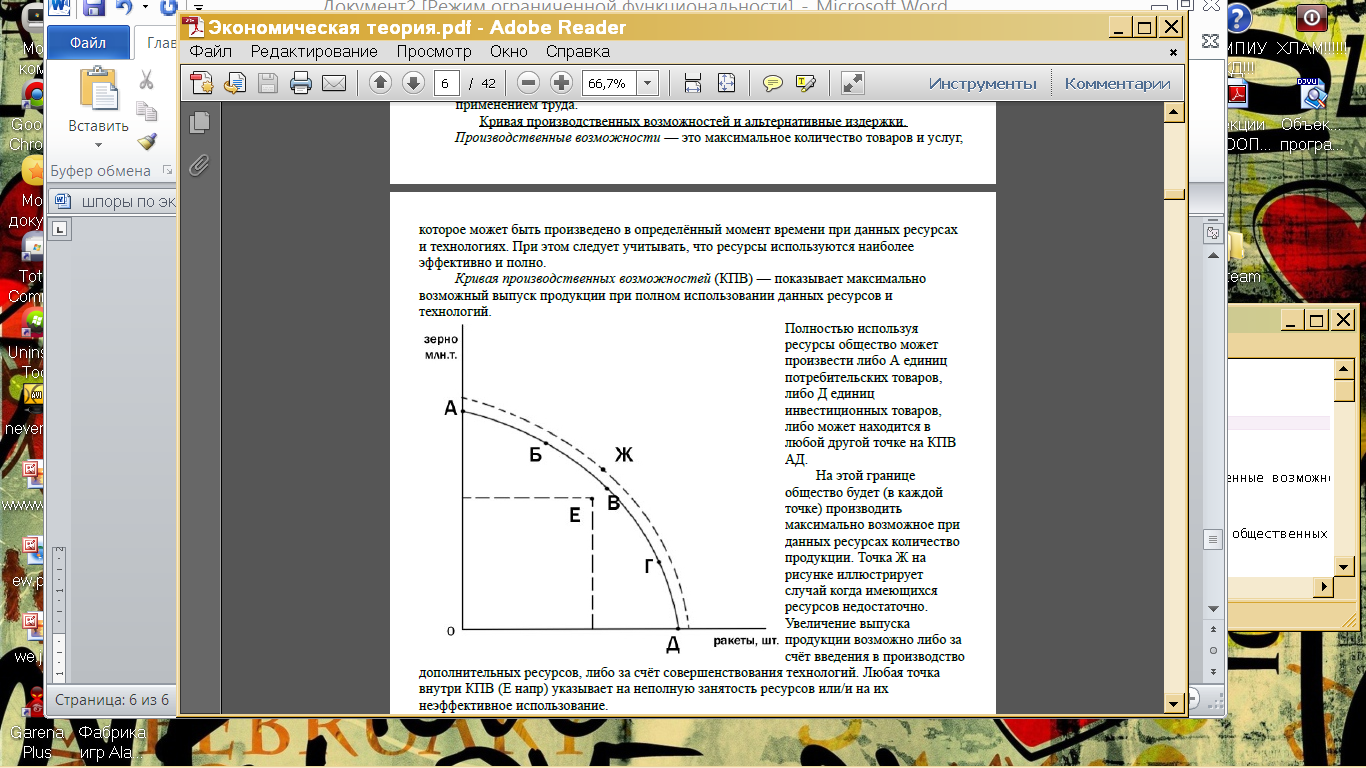Viewport: 1366px width, 768px height.
Task: Click the шпоры по эк document tab in Word
Action: click(x=116, y=201)
